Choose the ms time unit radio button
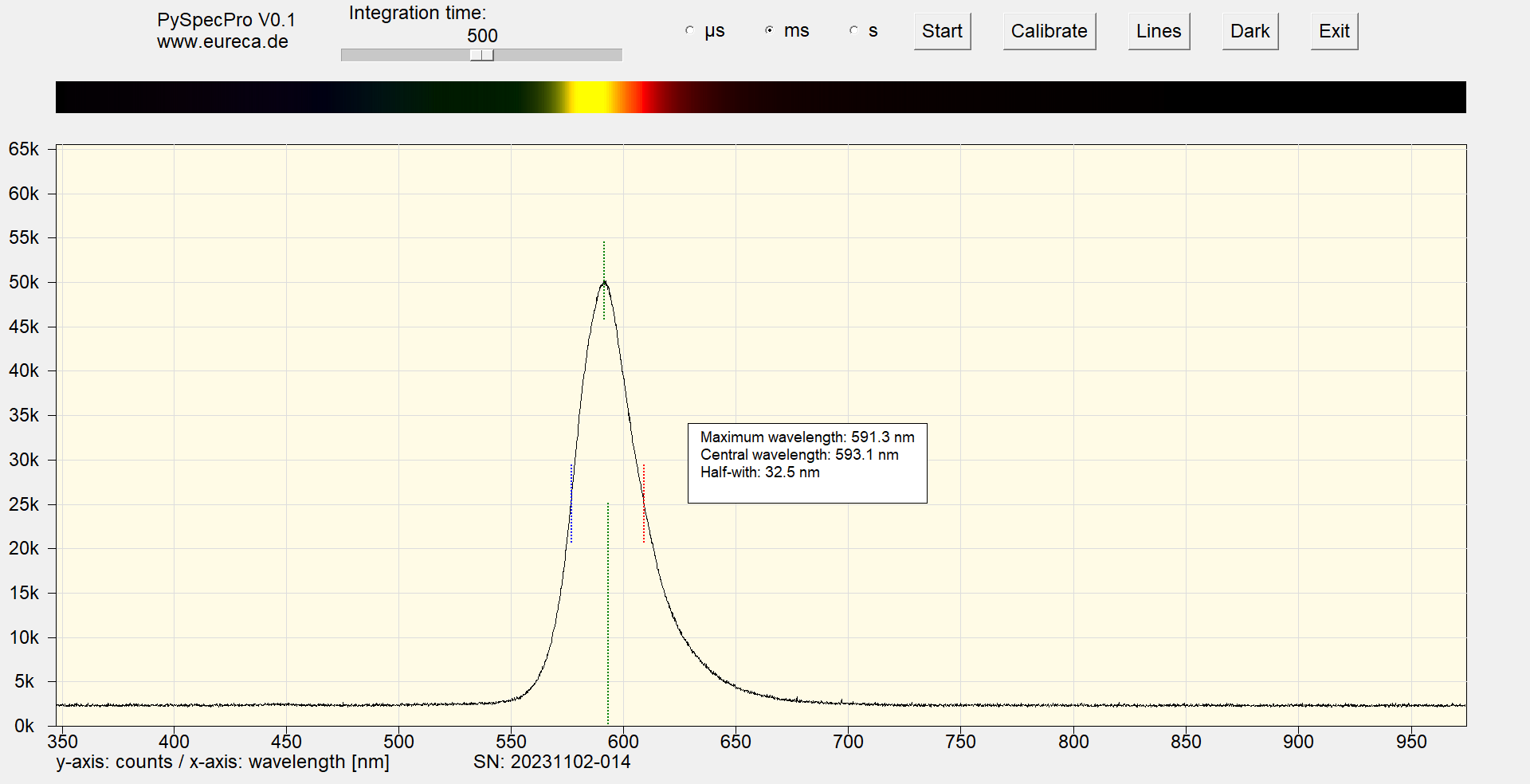The image size is (1530, 784). 769,30
